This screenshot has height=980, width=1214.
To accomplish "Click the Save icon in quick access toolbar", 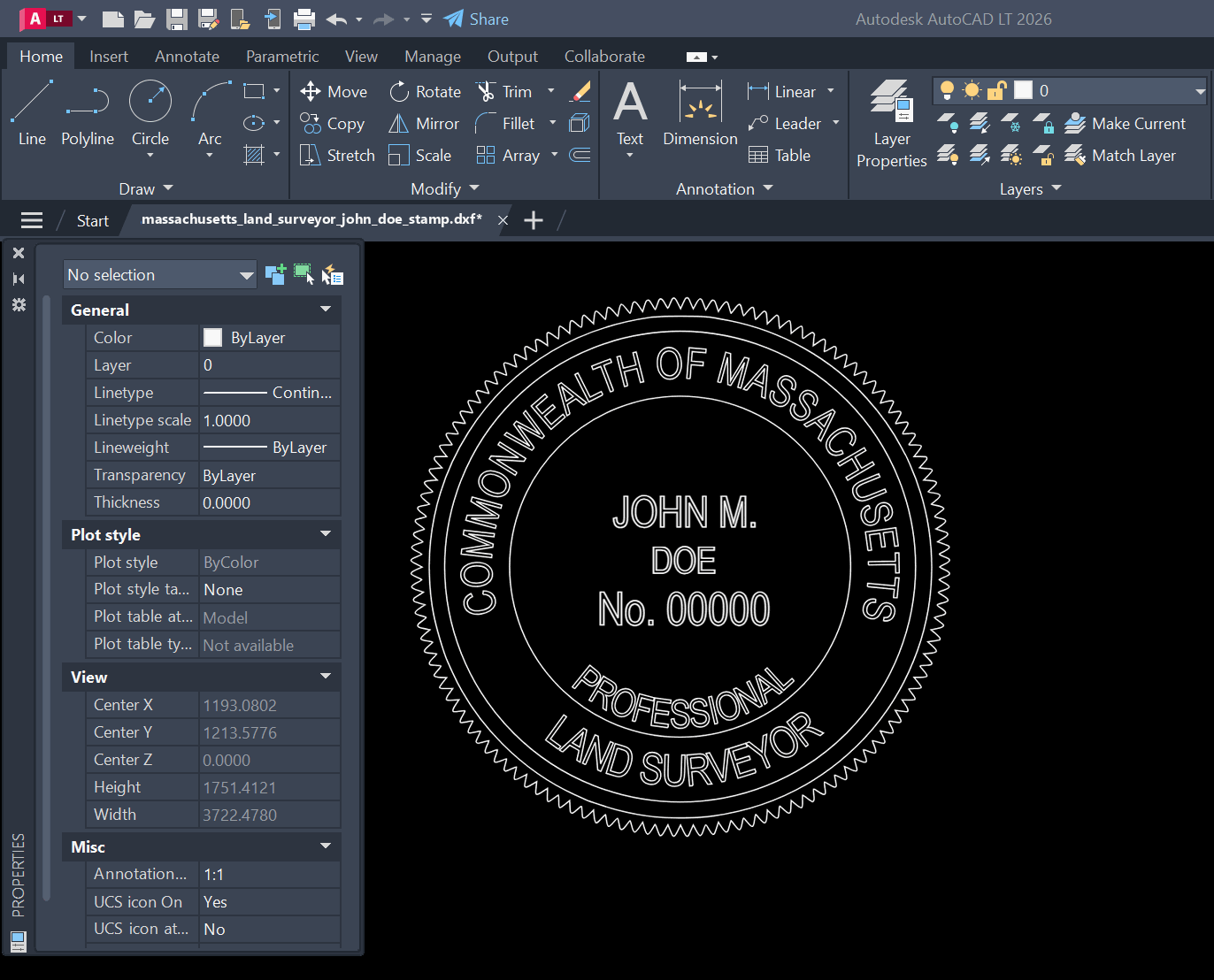I will [x=177, y=19].
